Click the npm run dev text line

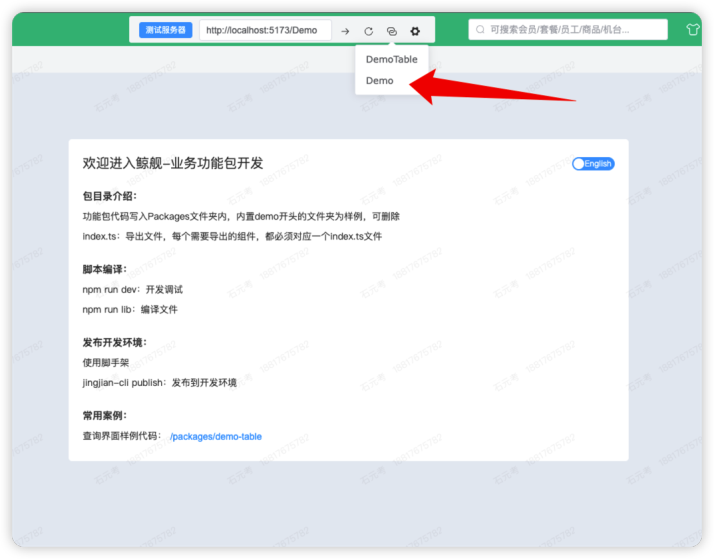click(x=133, y=290)
